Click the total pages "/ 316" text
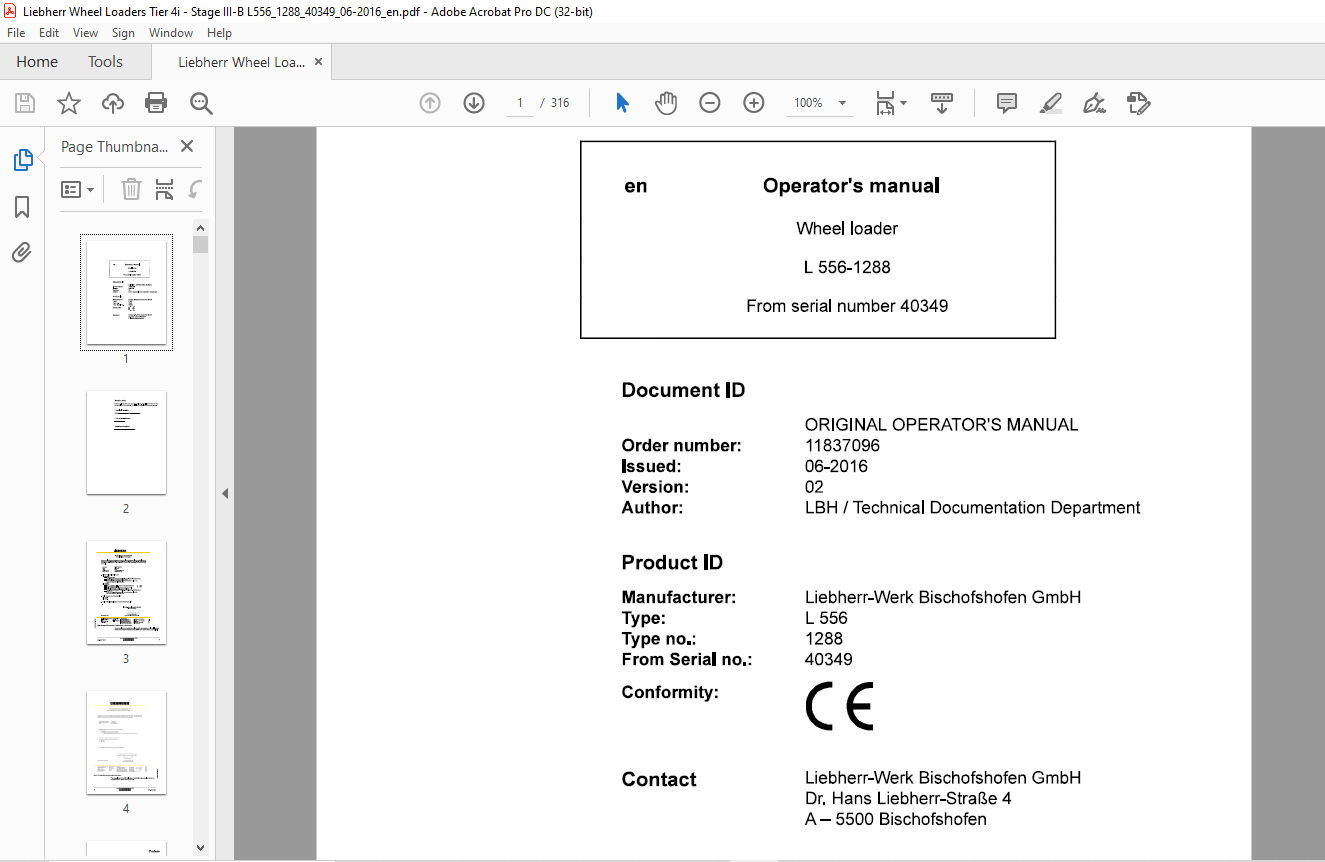The height and width of the screenshot is (862, 1325). [x=555, y=103]
